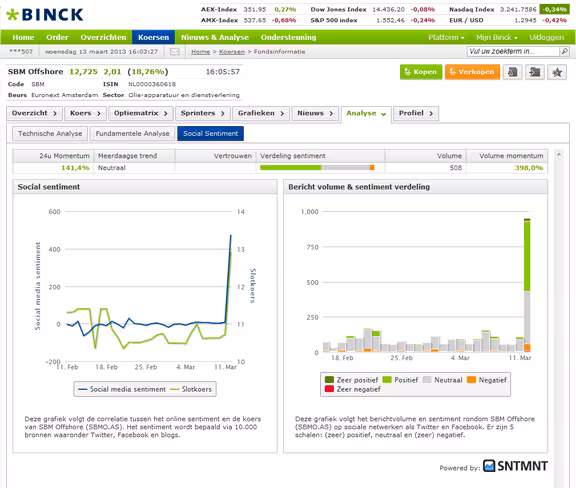Expand the Koers tab
Image resolution: width=576 pixels, height=488 pixels.
(x=86, y=113)
